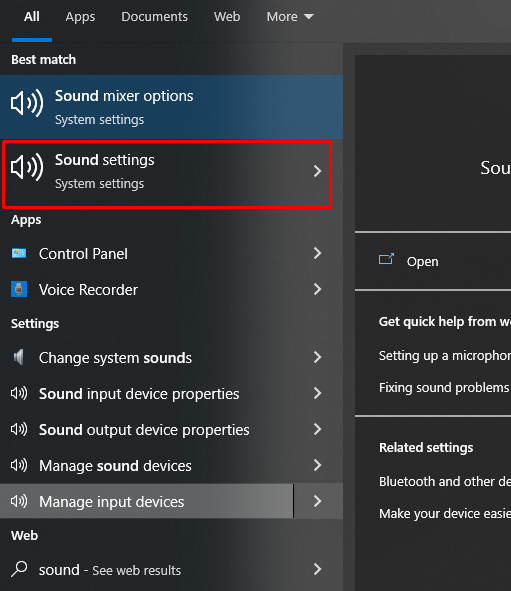
Task: Open Fixing sound problems help link
Action: coord(444,387)
